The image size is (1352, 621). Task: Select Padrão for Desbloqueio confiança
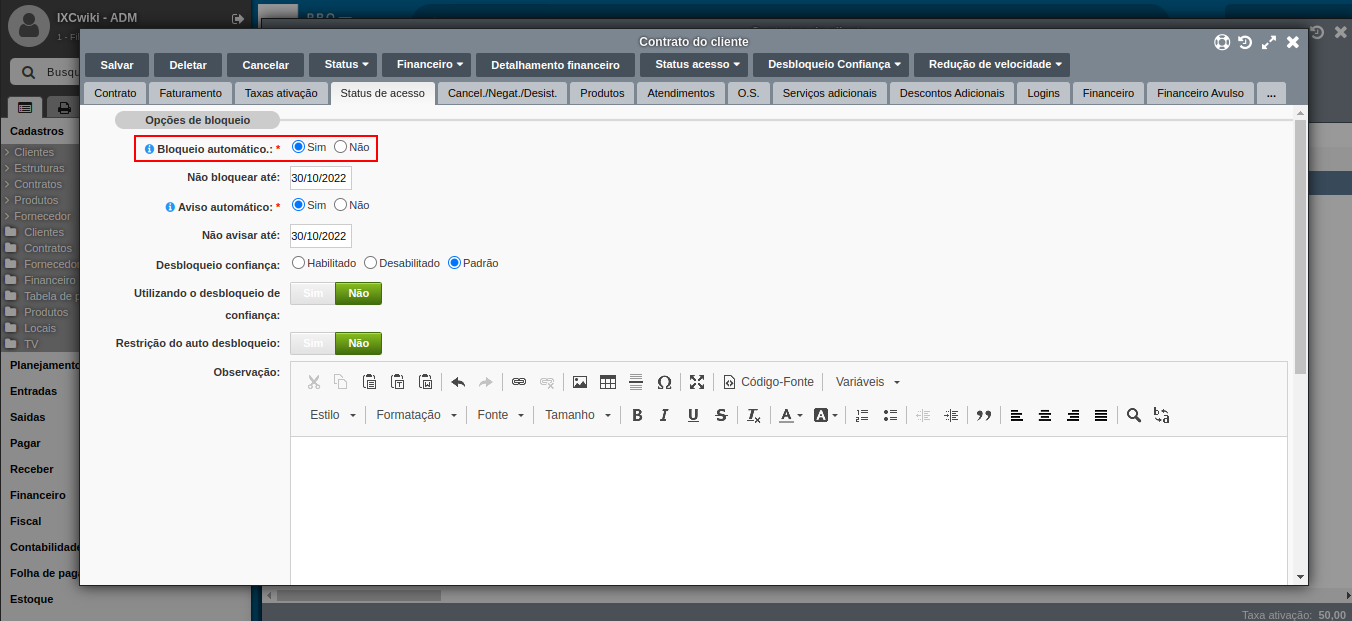pos(454,263)
